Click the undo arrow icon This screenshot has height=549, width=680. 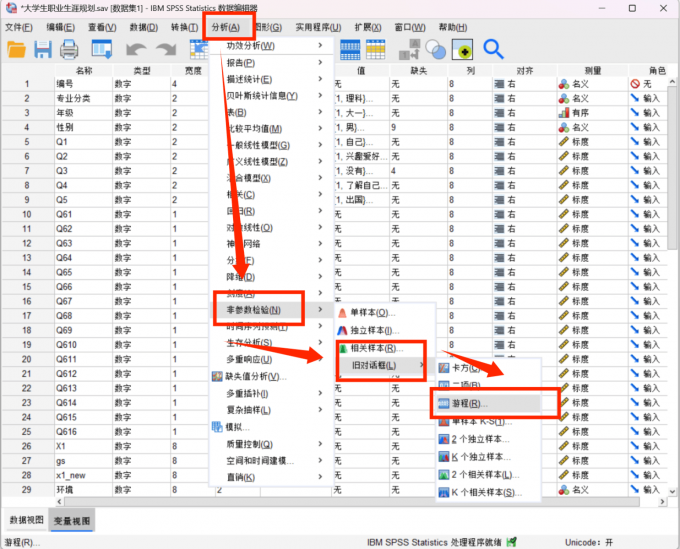click(x=136, y=50)
